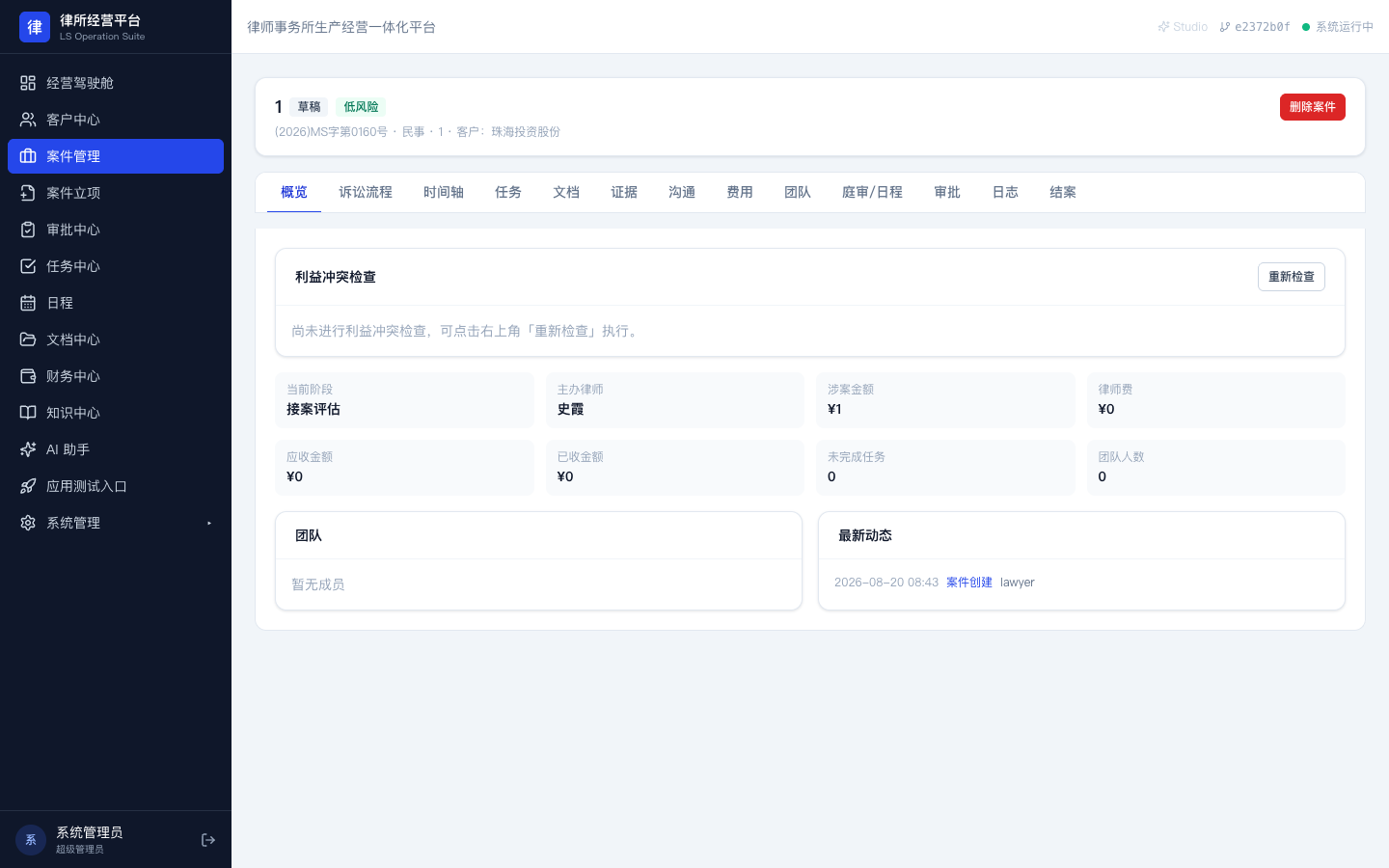Open the 团队 tab
Screen dimensions: 1389x868
click(798, 193)
